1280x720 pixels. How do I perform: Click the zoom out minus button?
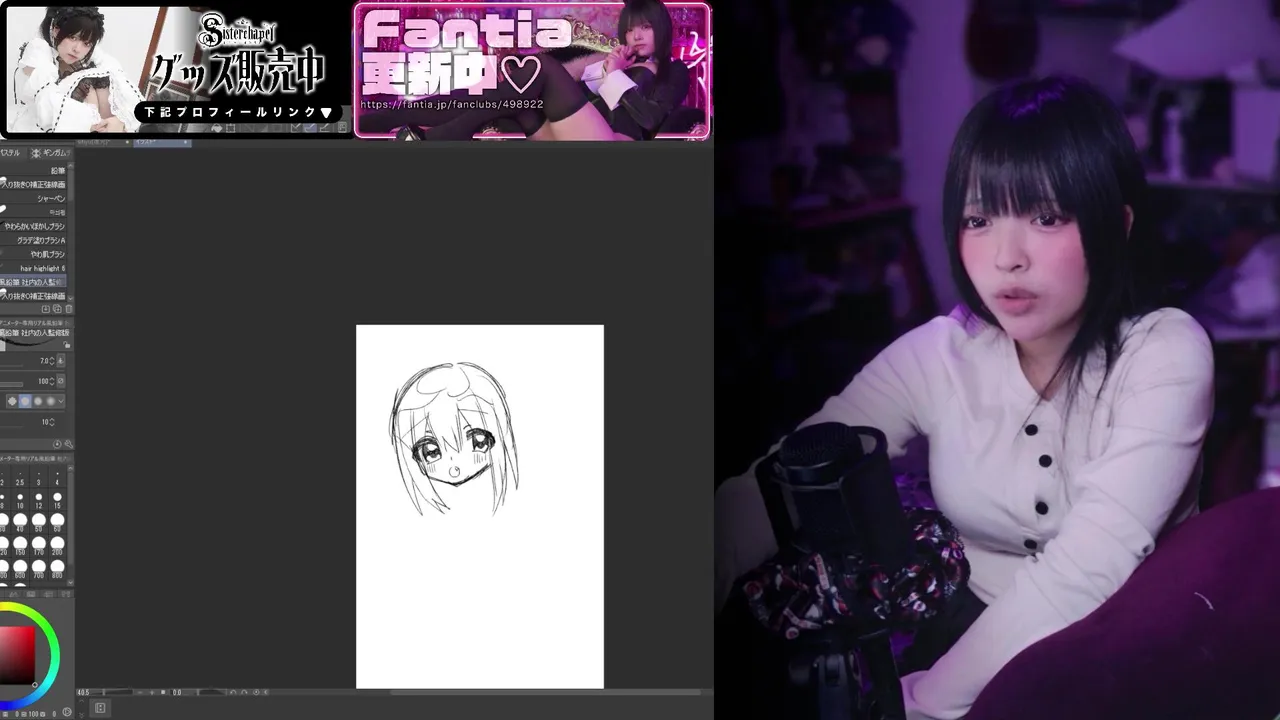coord(140,692)
